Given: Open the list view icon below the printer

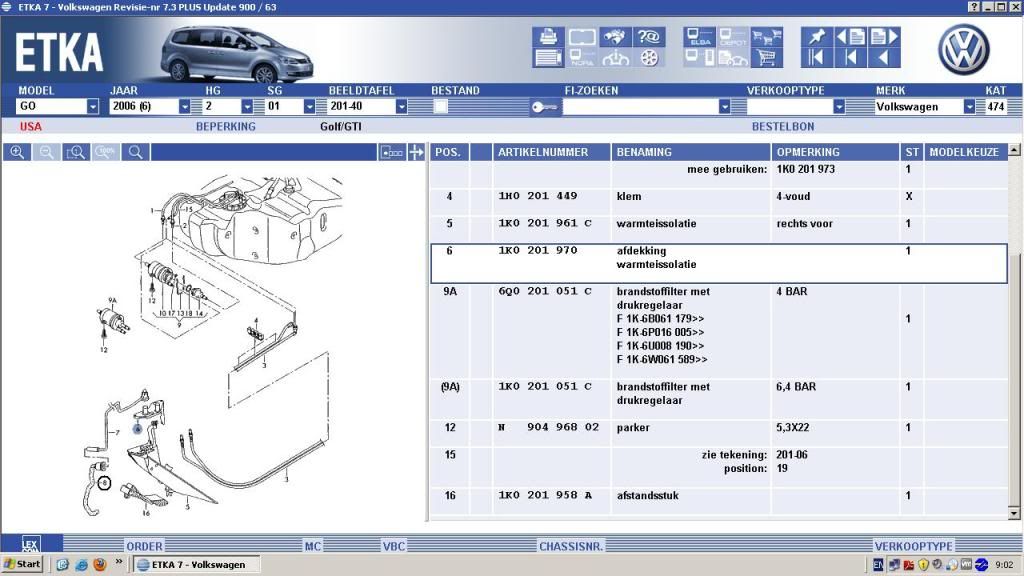Looking at the screenshot, I should (548, 58).
